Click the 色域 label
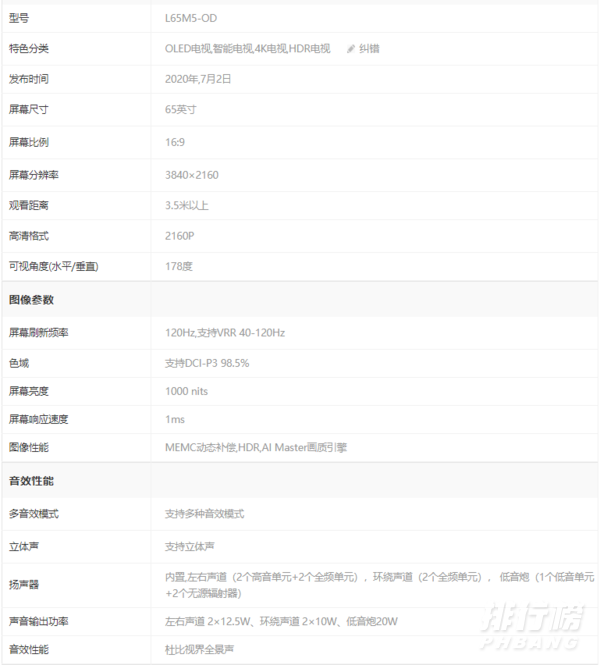Screen dimensions: 600x665 pyautogui.click(x=19, y=363)
